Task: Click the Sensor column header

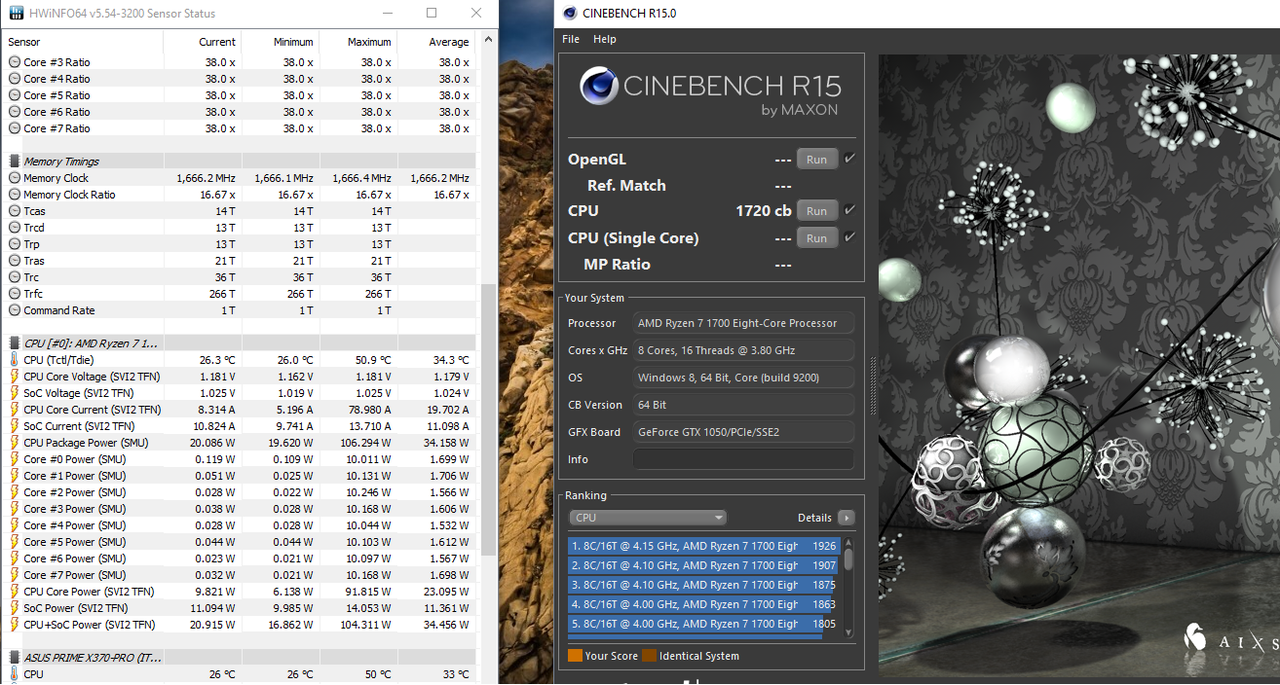Action: 24,42
